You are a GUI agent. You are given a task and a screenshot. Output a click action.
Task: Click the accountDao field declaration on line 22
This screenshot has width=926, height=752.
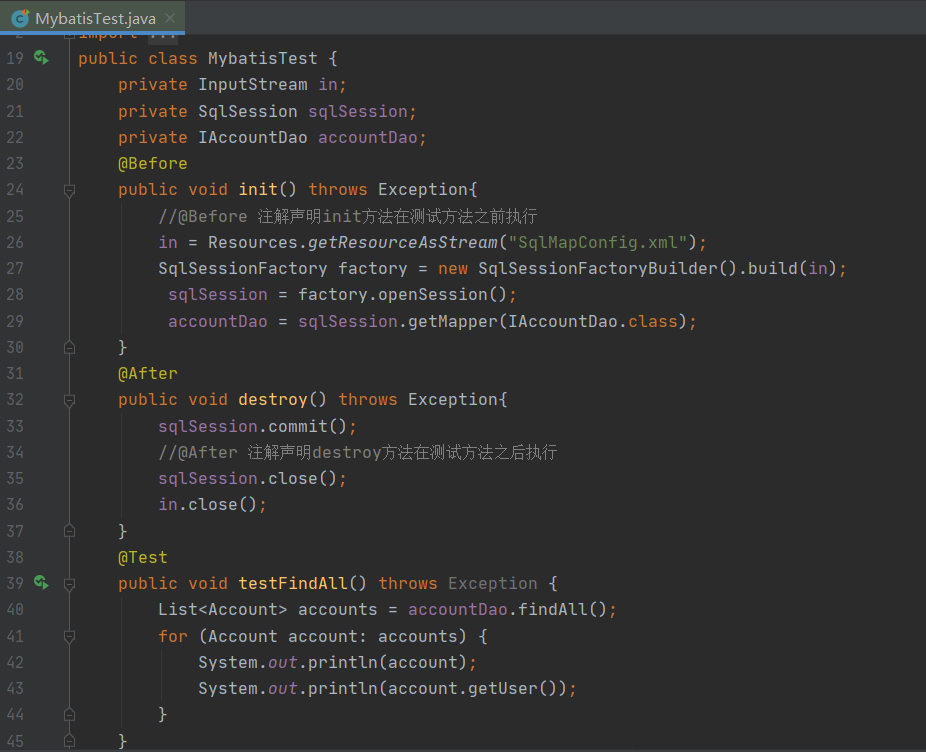coord(368,137)
